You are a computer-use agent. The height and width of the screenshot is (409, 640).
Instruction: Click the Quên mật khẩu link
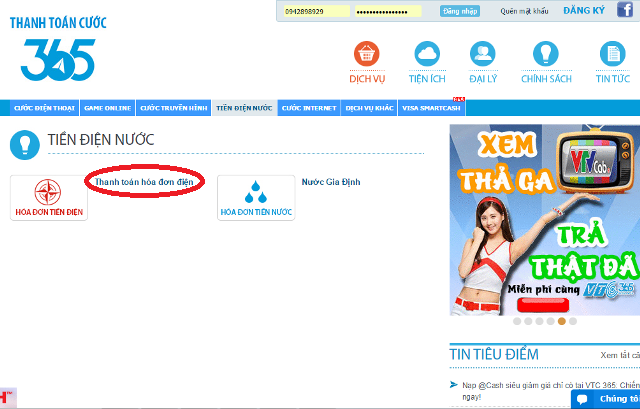(x=524, y=11)
